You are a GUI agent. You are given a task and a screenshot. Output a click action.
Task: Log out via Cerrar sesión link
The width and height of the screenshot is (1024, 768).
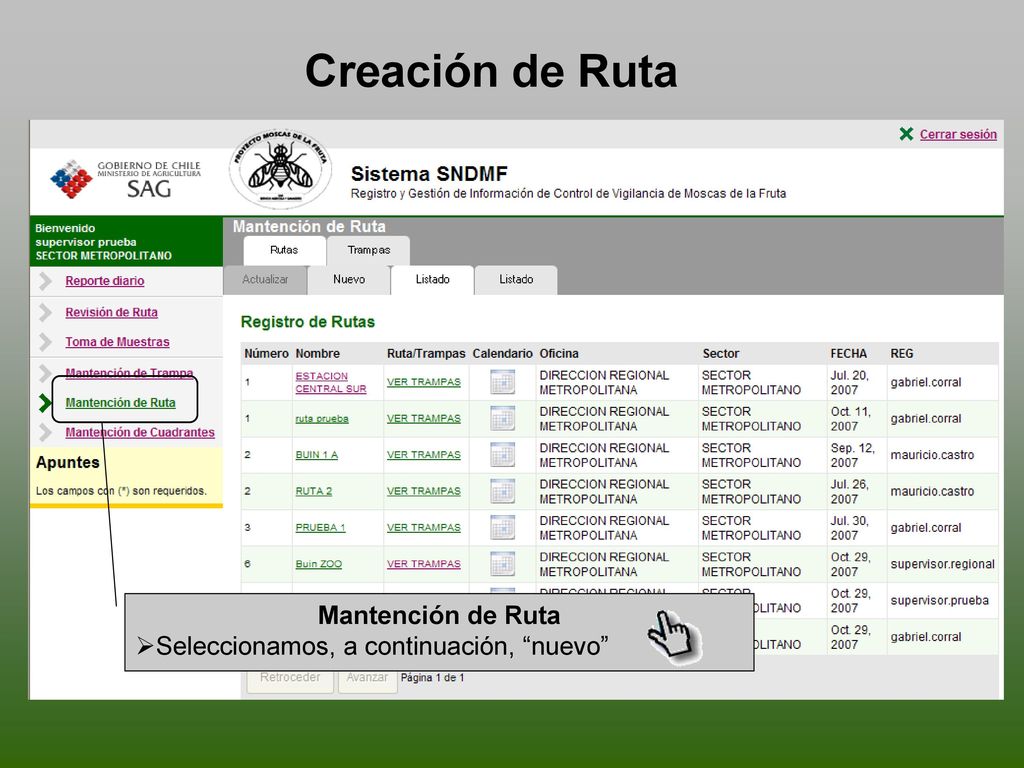958,135
